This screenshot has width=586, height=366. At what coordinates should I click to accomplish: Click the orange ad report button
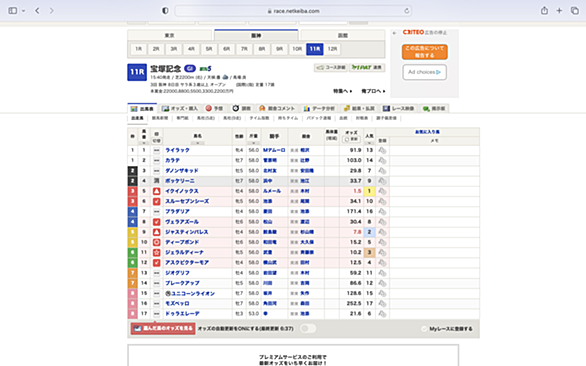click(x=425, y=52)
